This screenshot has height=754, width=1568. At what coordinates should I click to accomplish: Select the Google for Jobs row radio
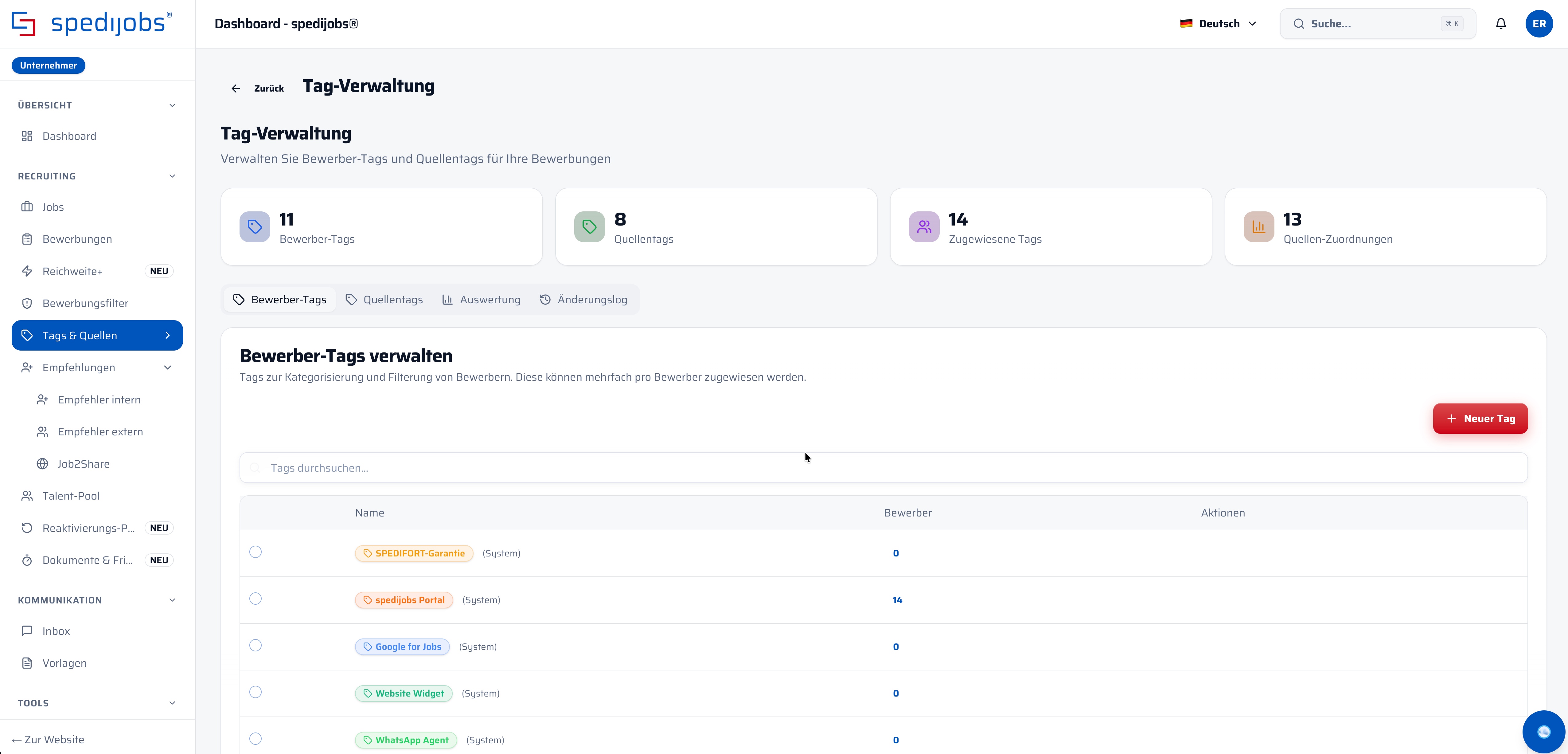255,645
